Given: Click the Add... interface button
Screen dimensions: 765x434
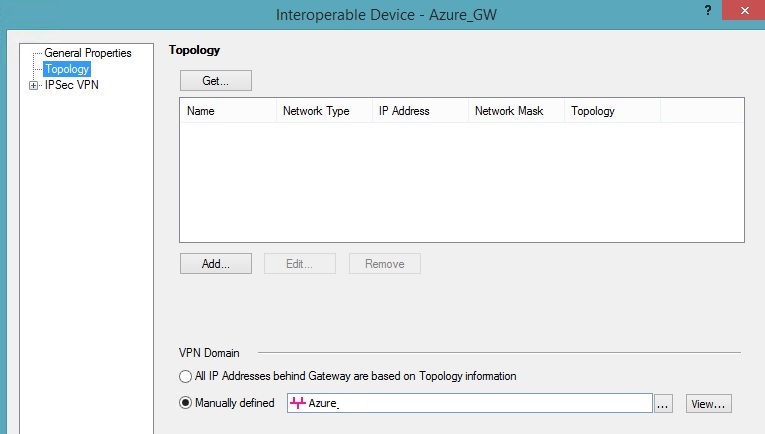Looking at the screenshot, I should point(216,264).
